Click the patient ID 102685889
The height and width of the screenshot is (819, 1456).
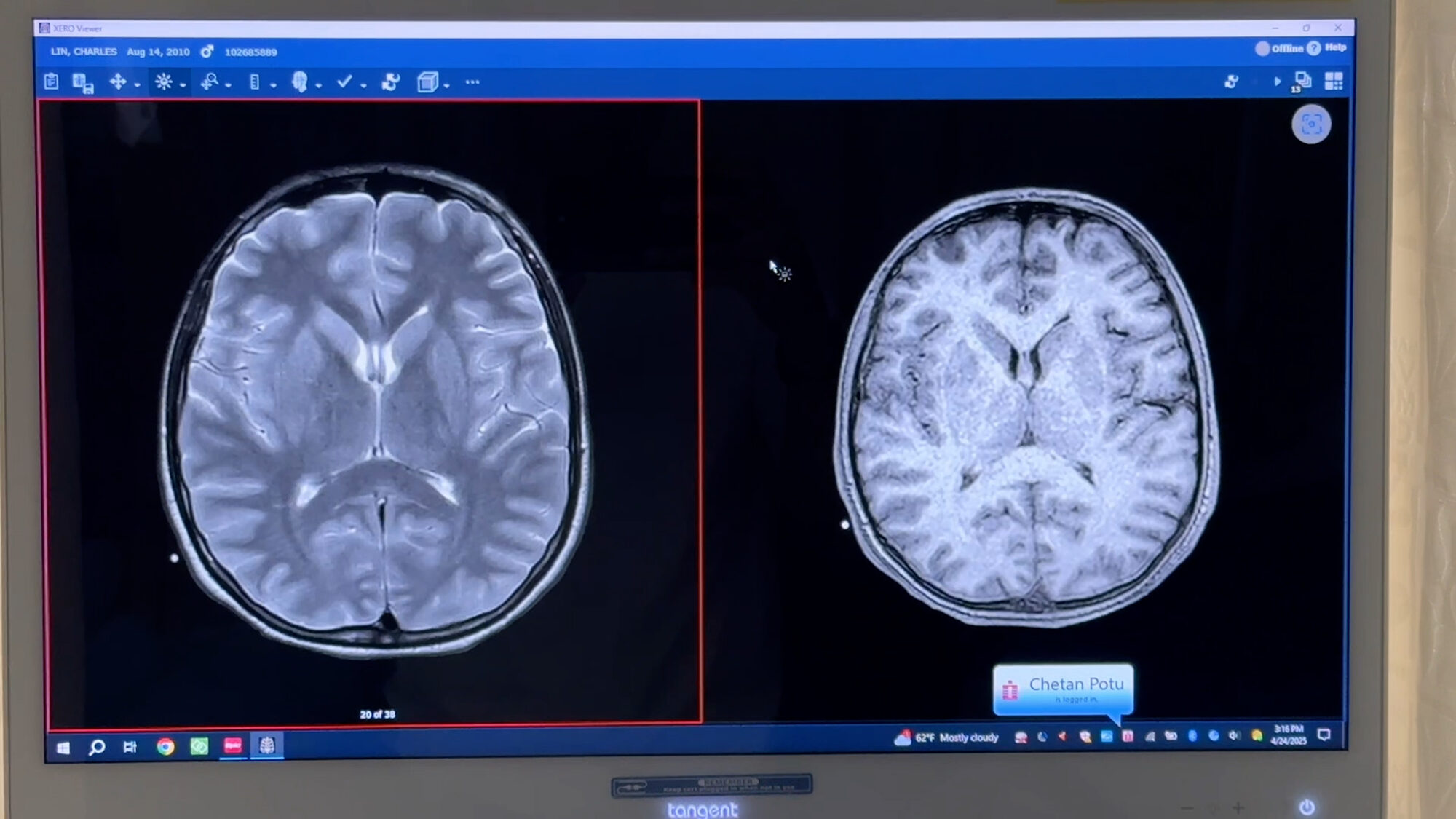tap(250, 52)
